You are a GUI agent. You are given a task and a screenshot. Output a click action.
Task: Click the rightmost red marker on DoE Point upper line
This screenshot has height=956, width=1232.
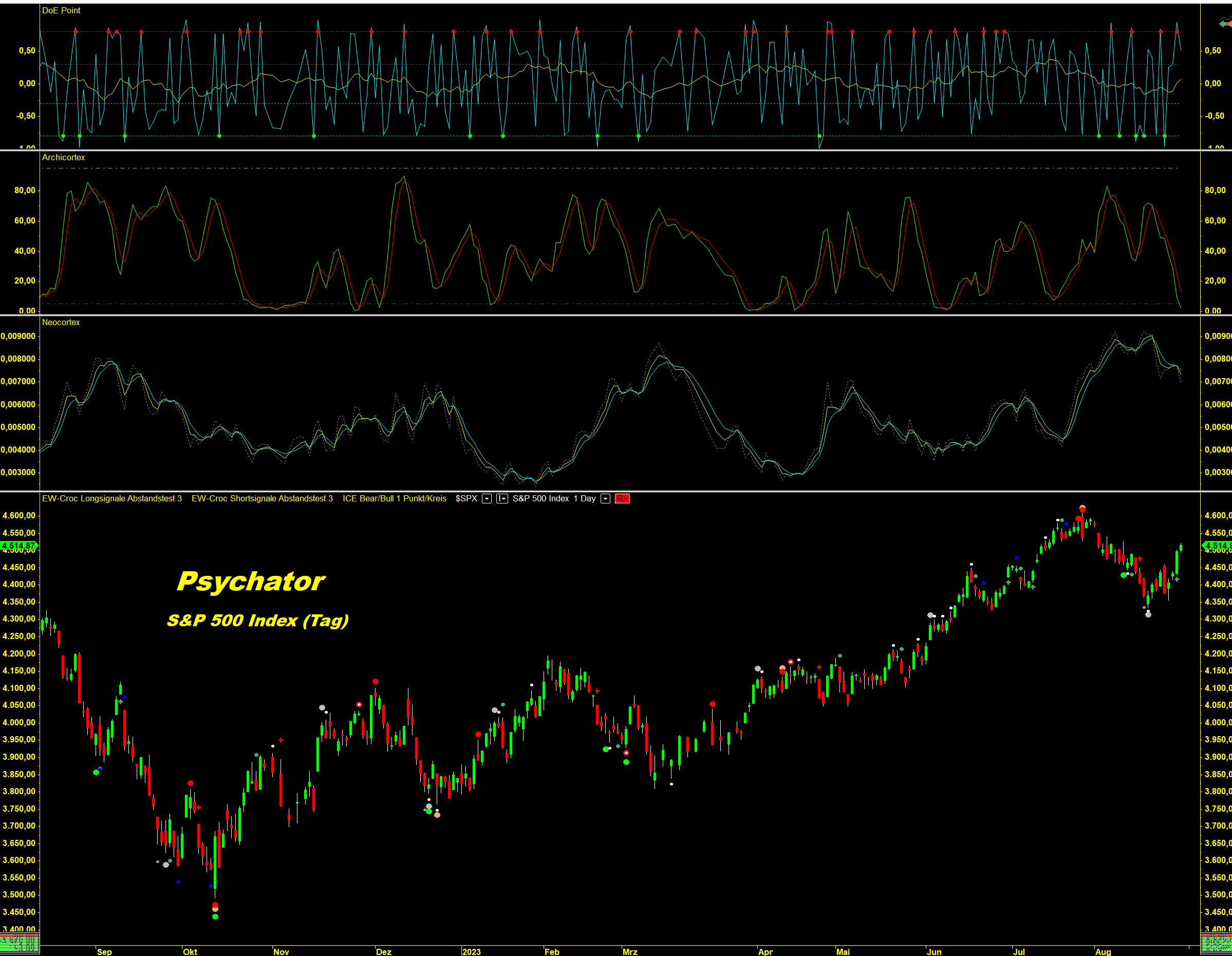tap(1177, 31)
